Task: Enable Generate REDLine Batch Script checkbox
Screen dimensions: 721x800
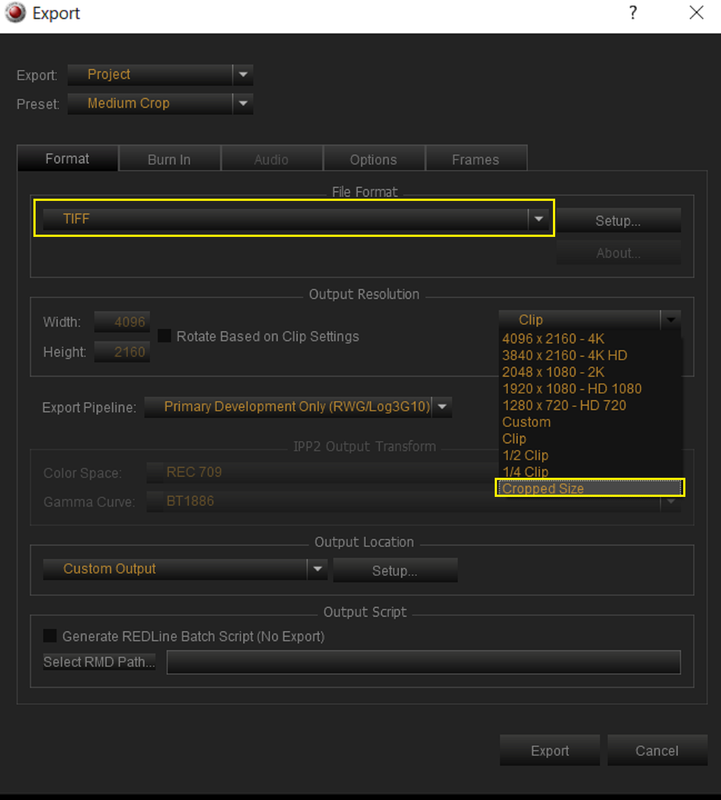Action: (x=50, y=636)
